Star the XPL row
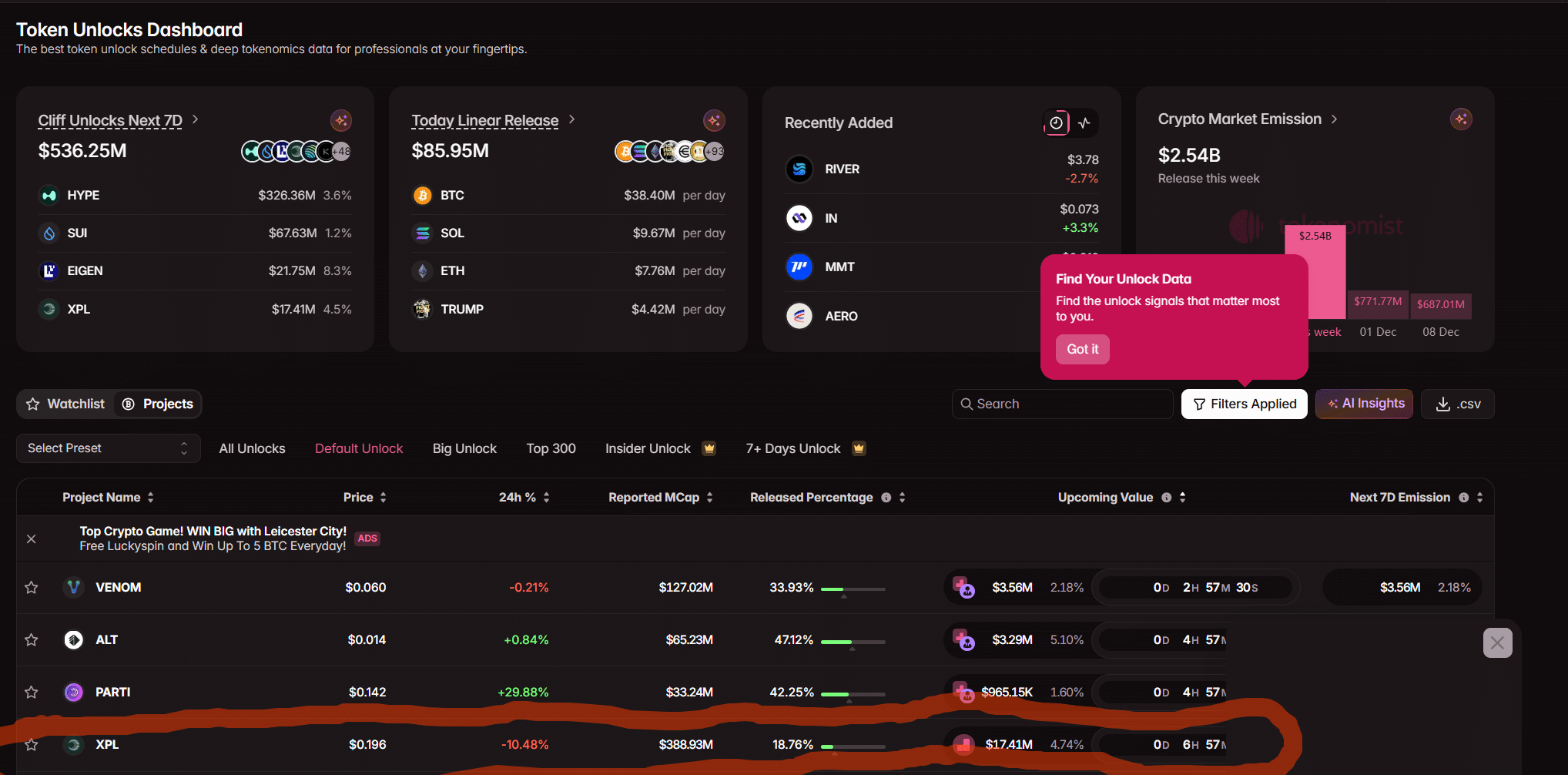This screenshot has height=775, width=1568. coord(32,744)
